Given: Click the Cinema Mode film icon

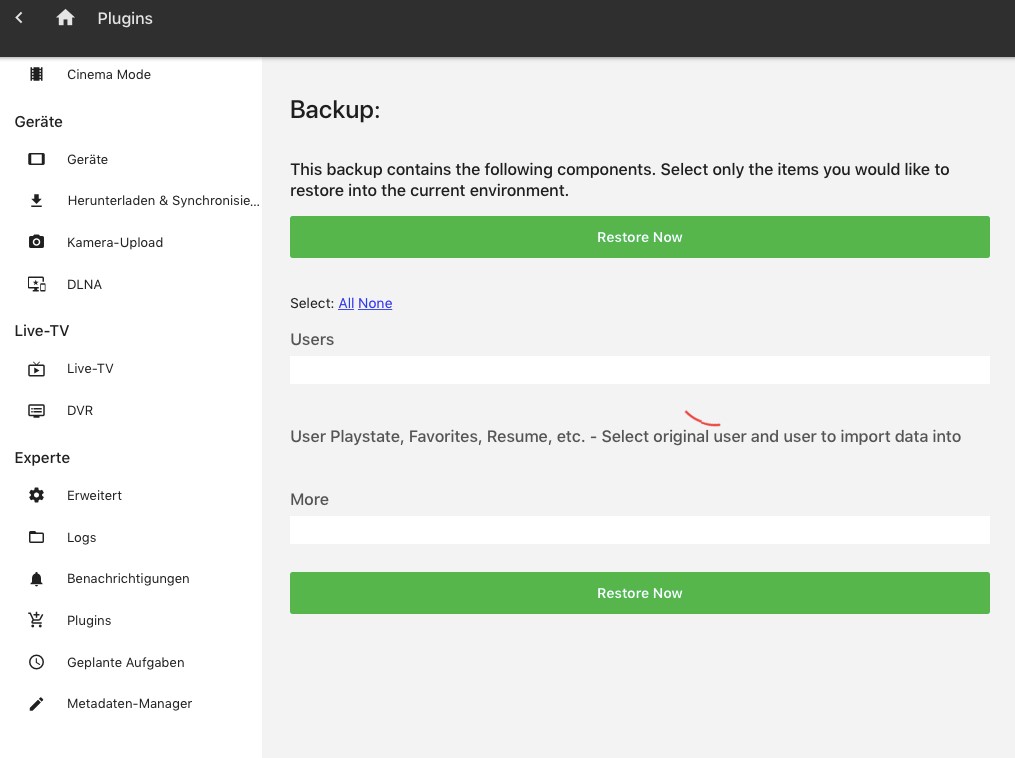Looking at the screenshot, I should [37, 74].
